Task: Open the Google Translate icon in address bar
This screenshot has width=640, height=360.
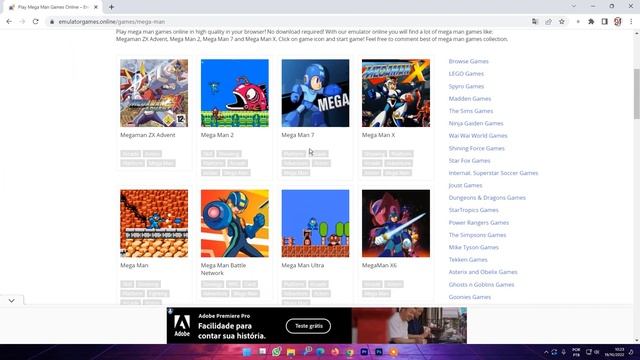Action: pyautogui.click(x=535, y=22)
